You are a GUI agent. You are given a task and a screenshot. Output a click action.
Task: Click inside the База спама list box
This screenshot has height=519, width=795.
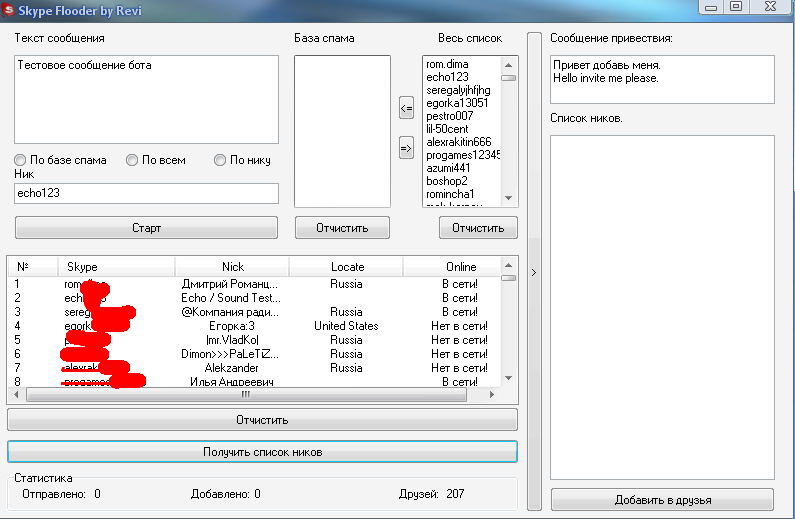point(342,131)
